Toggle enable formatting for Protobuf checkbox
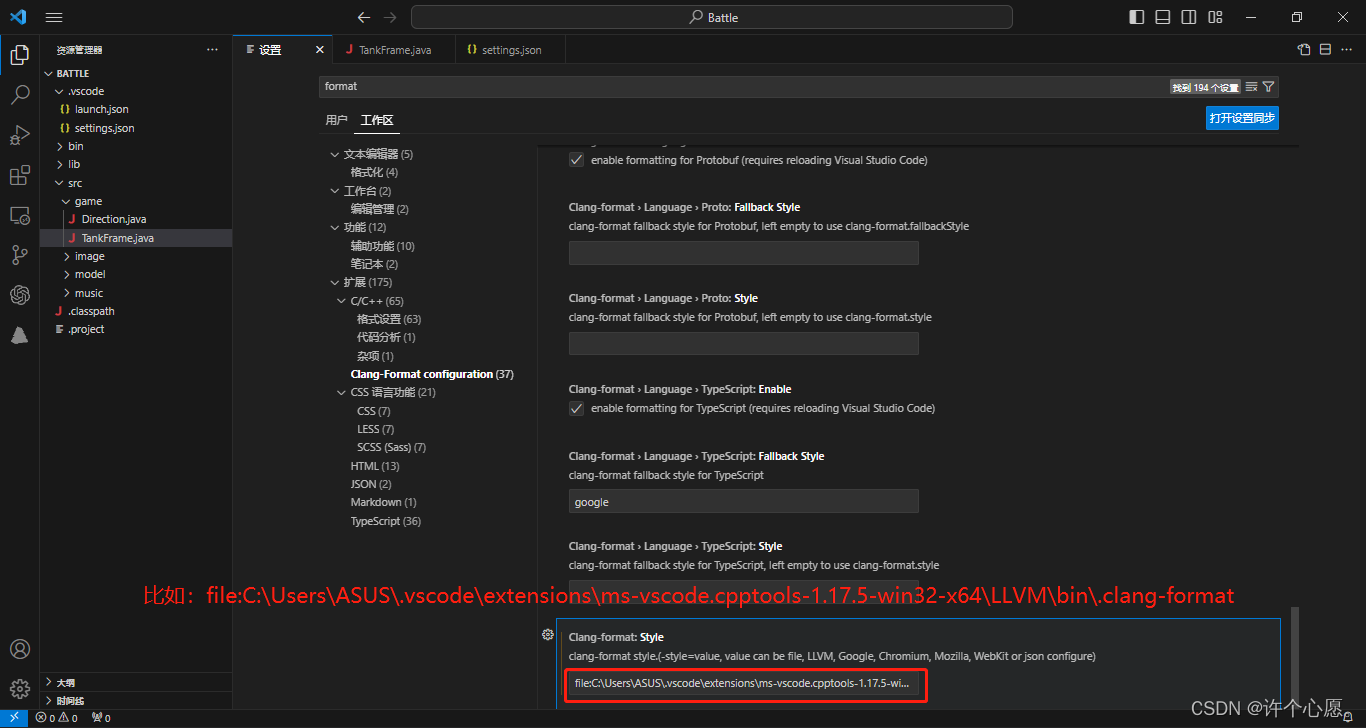Viewport: 1366px width, 728px height. point(576,159)
